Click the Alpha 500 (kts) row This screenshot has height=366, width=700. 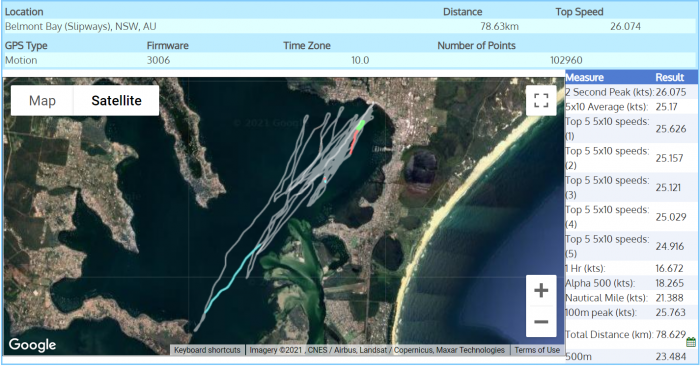click(631, 283)
